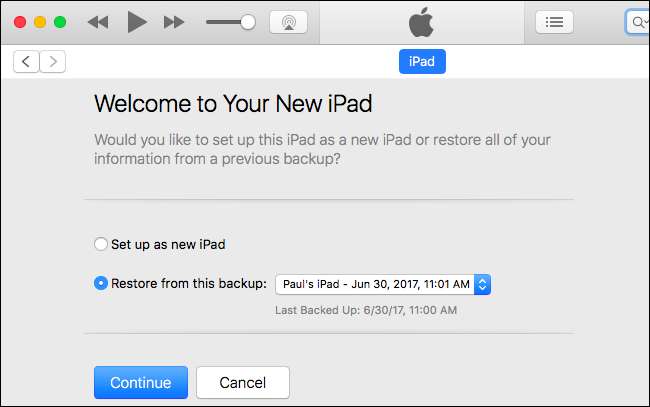Go forward using the right chevron
Image resolution: width=650 pixels, height=407 pixels.
pyautogui.click(x=53, y=62)
